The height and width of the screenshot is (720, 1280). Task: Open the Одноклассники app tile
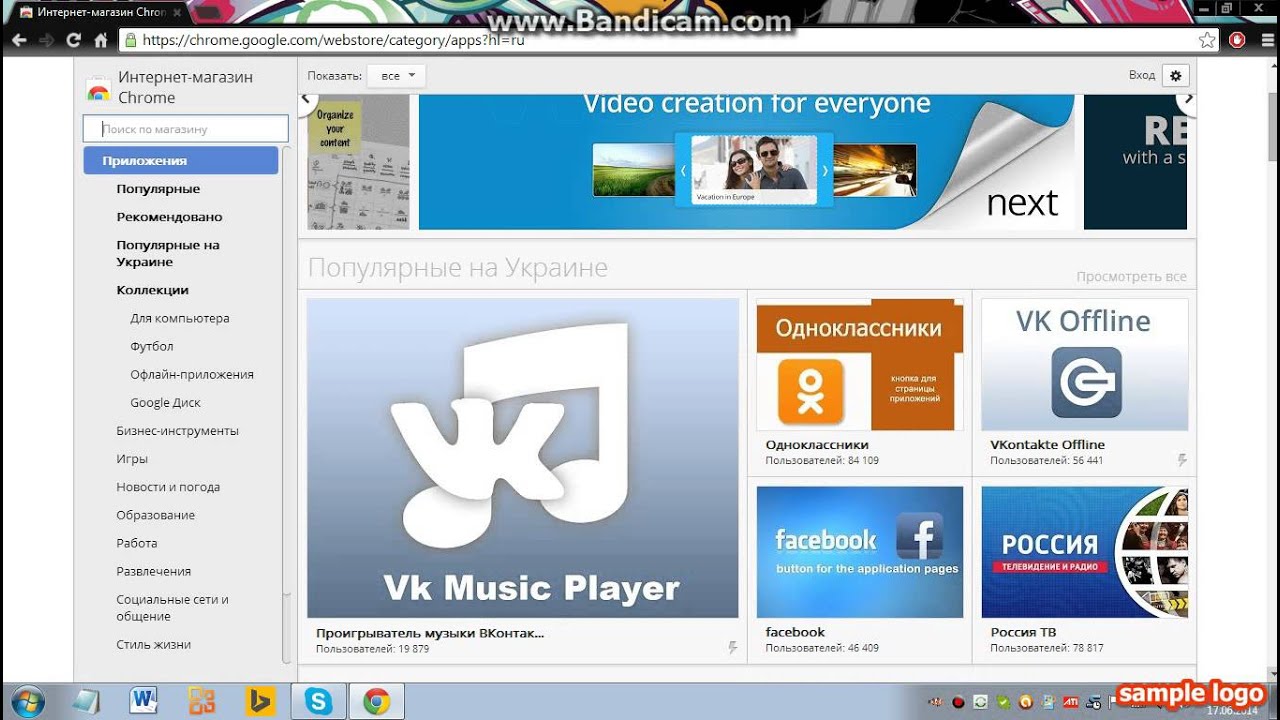(x=860, y=383)
